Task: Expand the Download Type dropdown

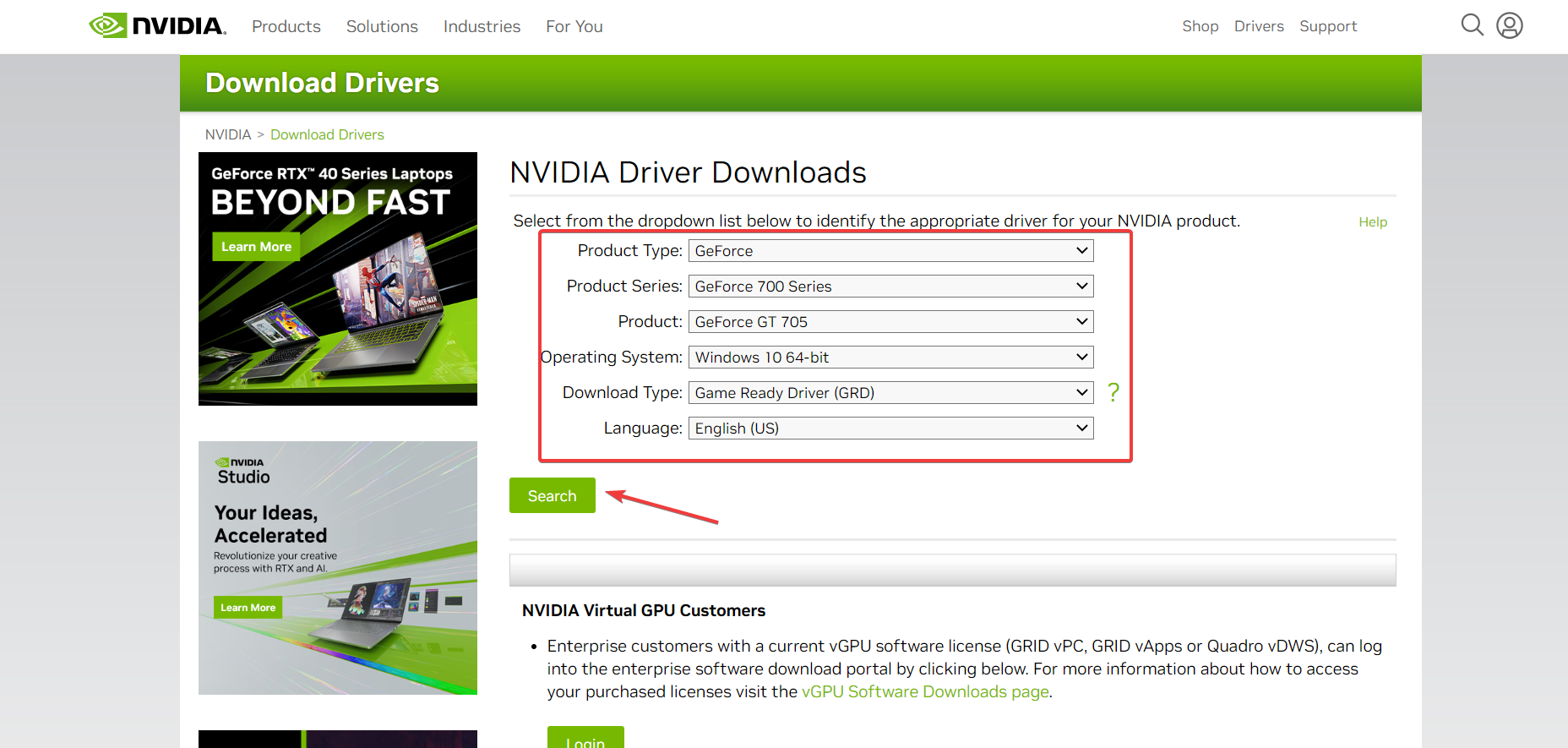Action: coord(891,393)
